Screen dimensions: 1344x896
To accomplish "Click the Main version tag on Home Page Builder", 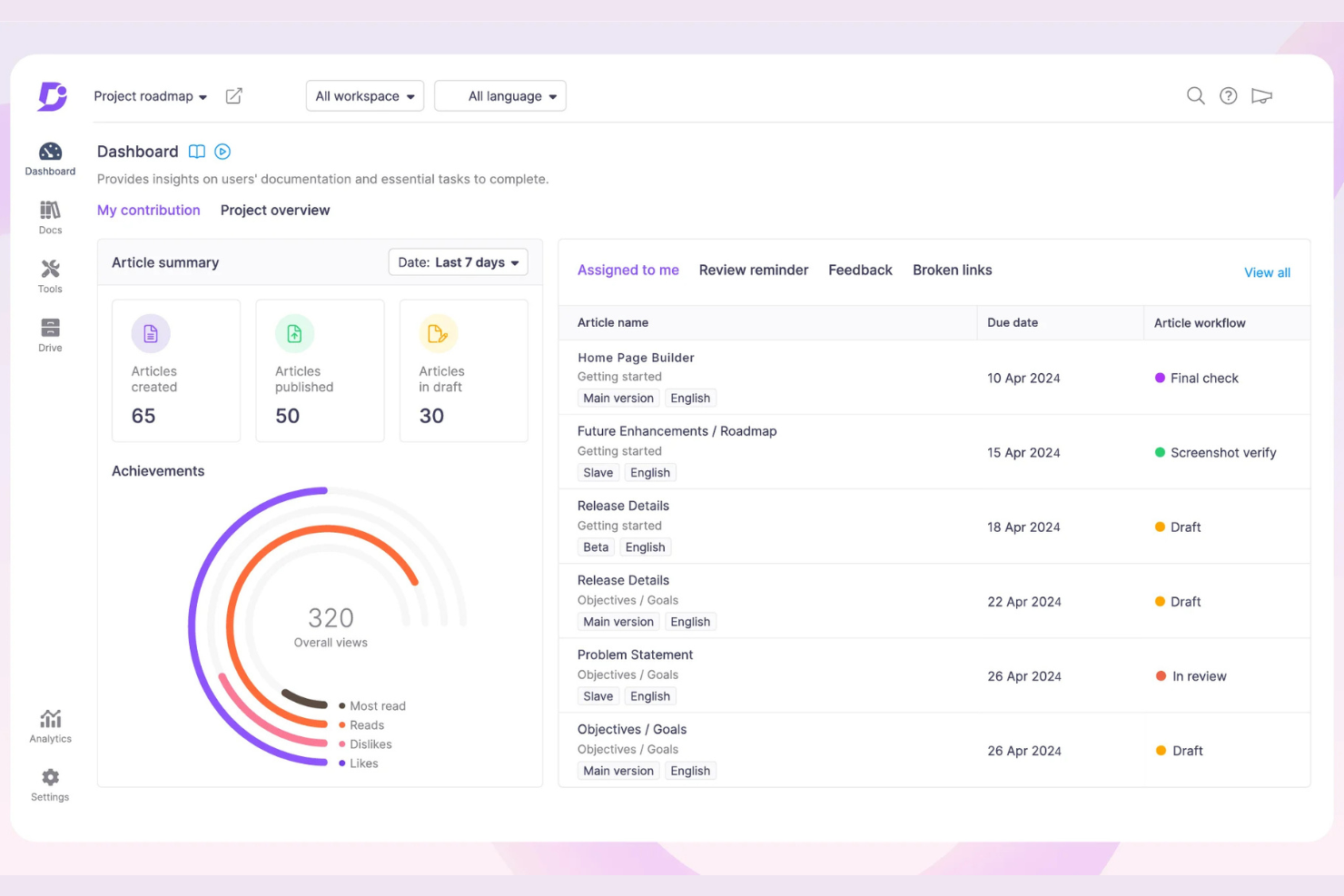I will (618, 398).
